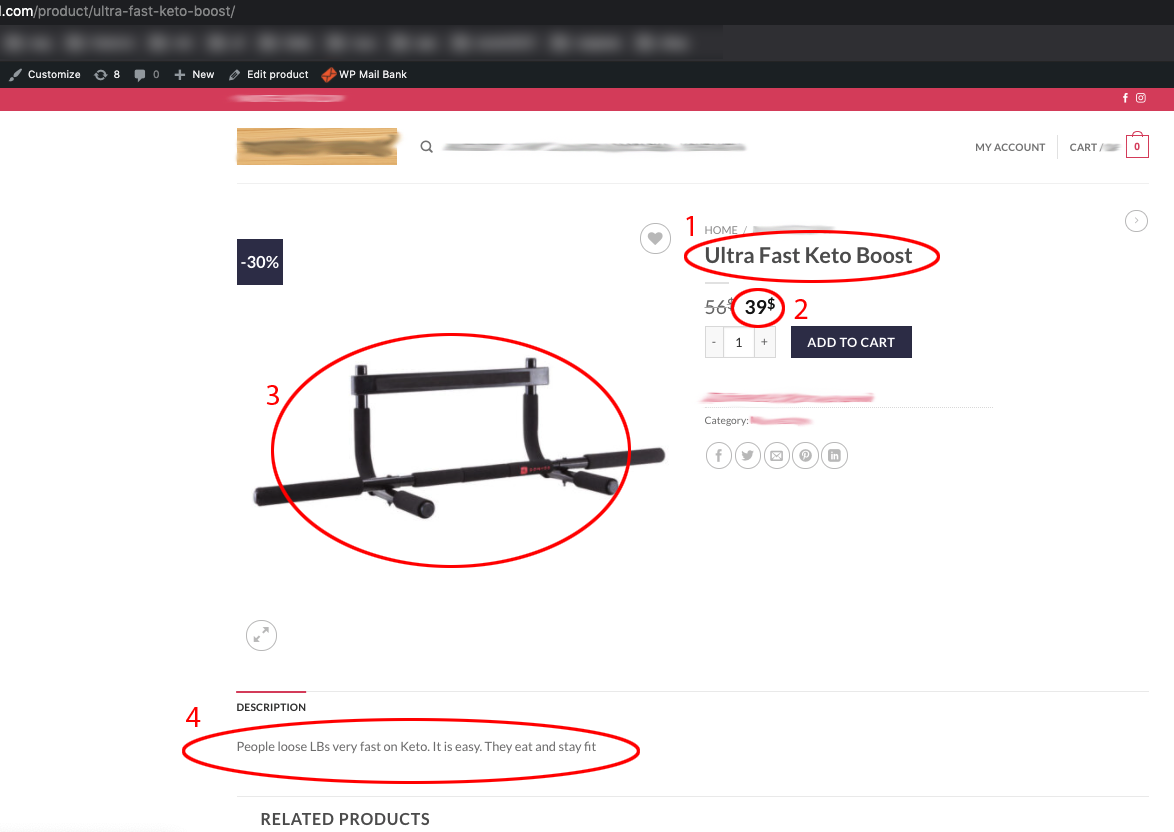Open Instagram link in top bar
Image resolution: width=1174 pixels, height=832 pixels.
(x=1140, y=98)
